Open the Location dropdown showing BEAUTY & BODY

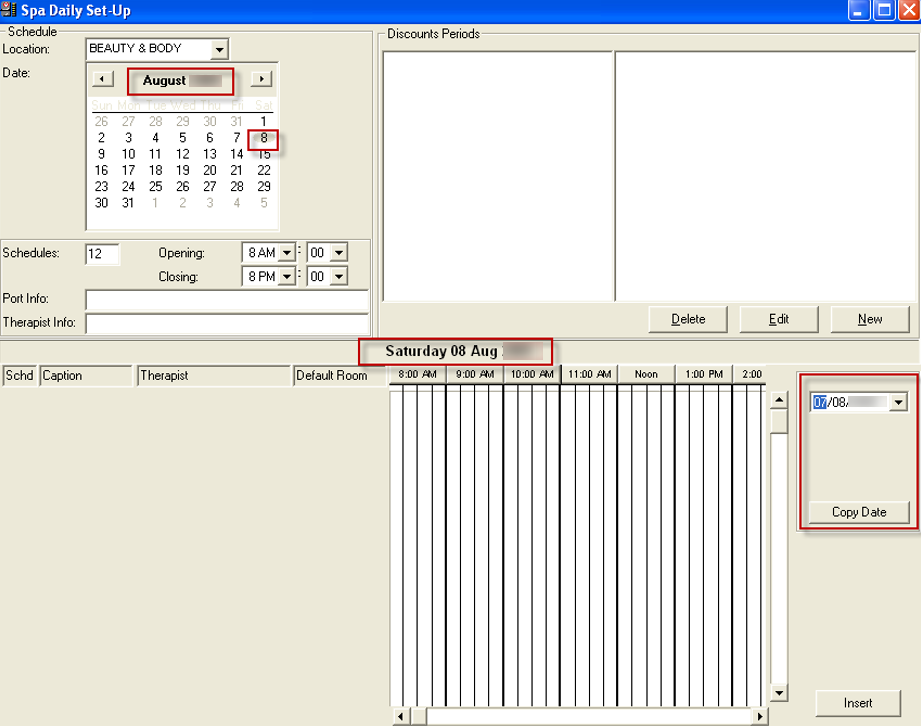pos(219,48)
